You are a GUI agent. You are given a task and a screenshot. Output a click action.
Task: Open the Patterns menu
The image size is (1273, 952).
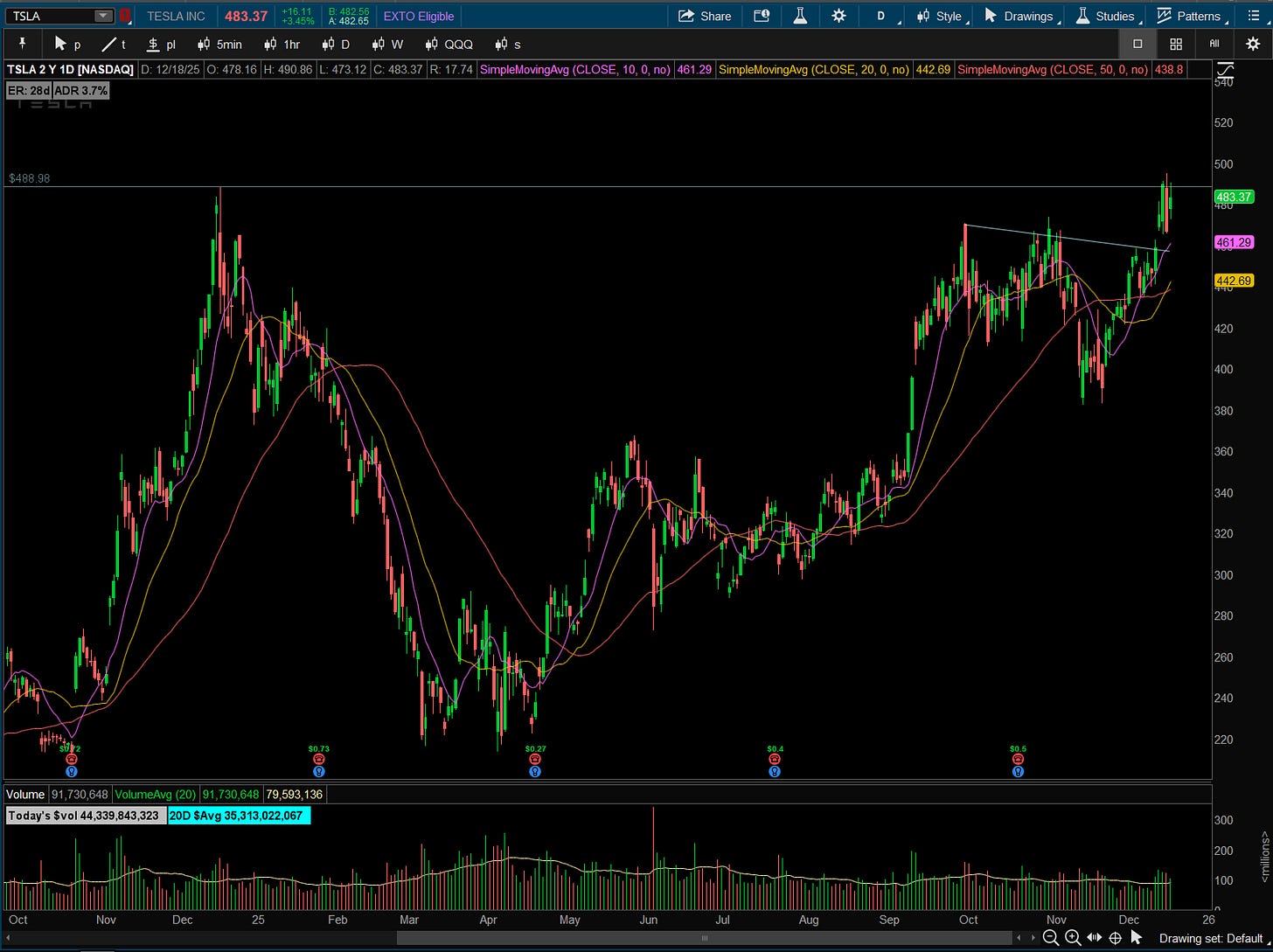point(1190,16)
